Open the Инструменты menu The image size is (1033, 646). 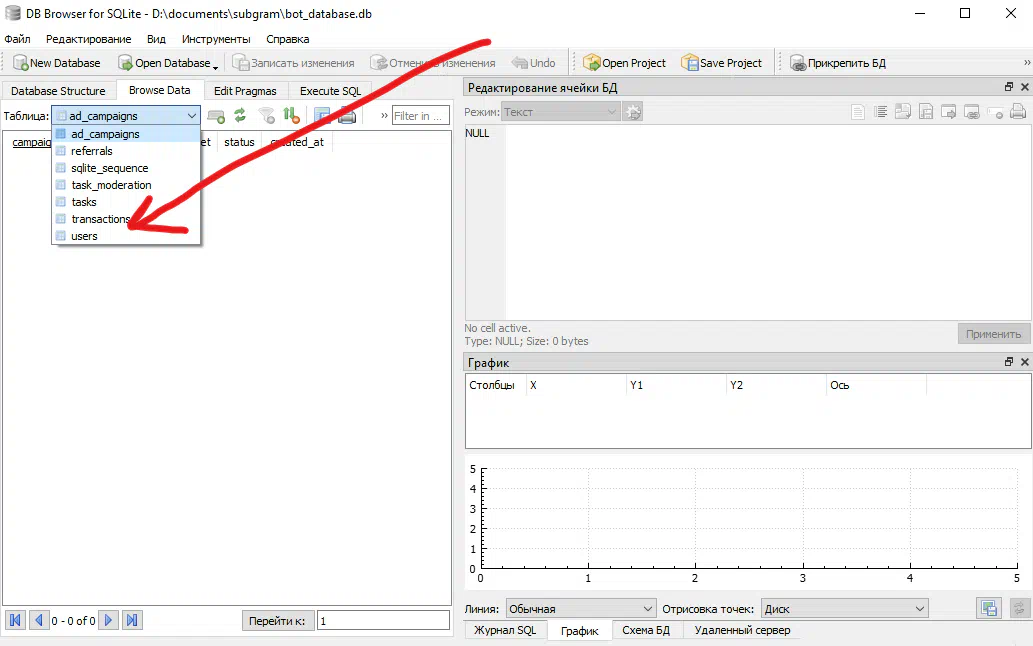click(216, 39)
